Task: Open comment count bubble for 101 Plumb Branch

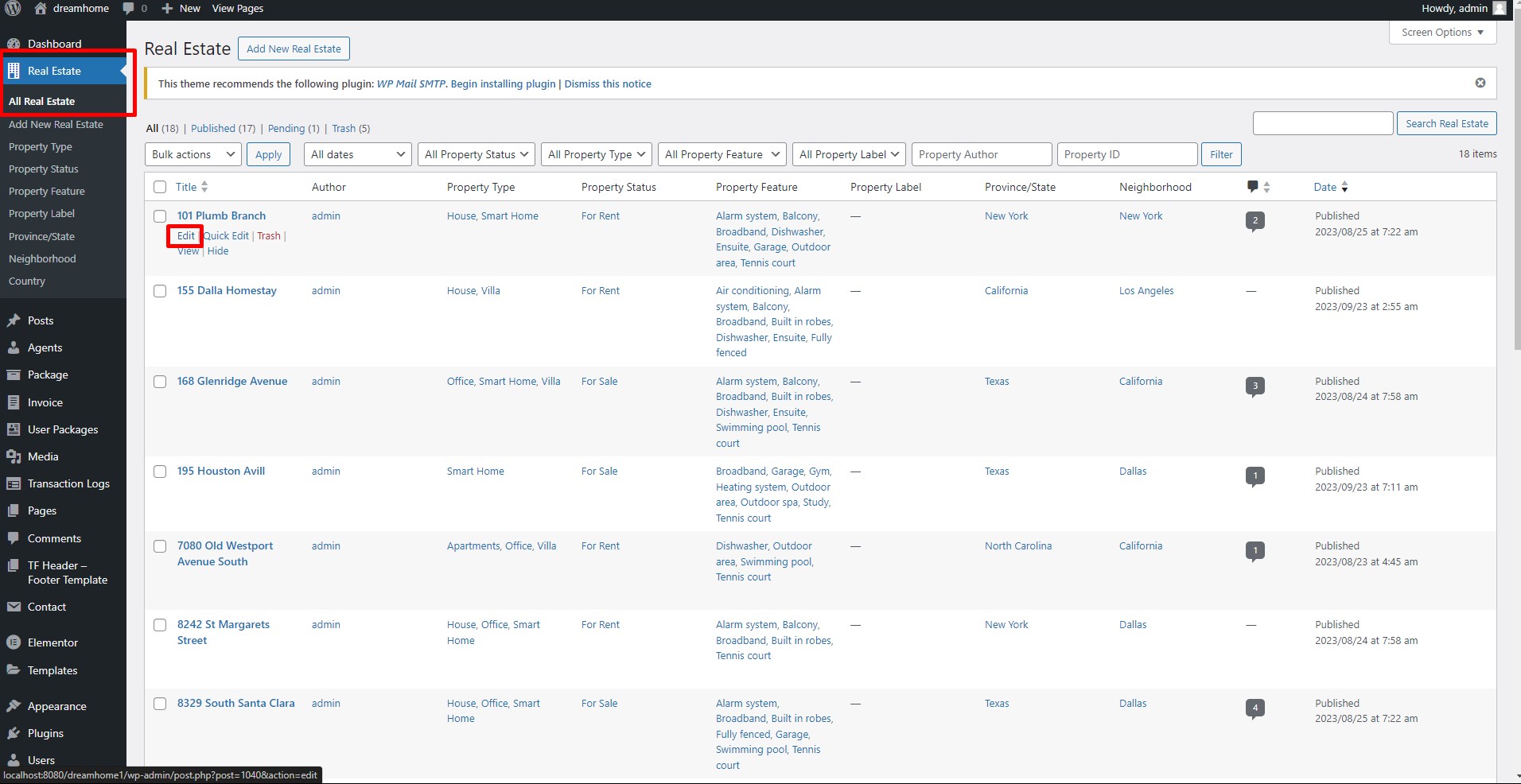Action: 1255,221
